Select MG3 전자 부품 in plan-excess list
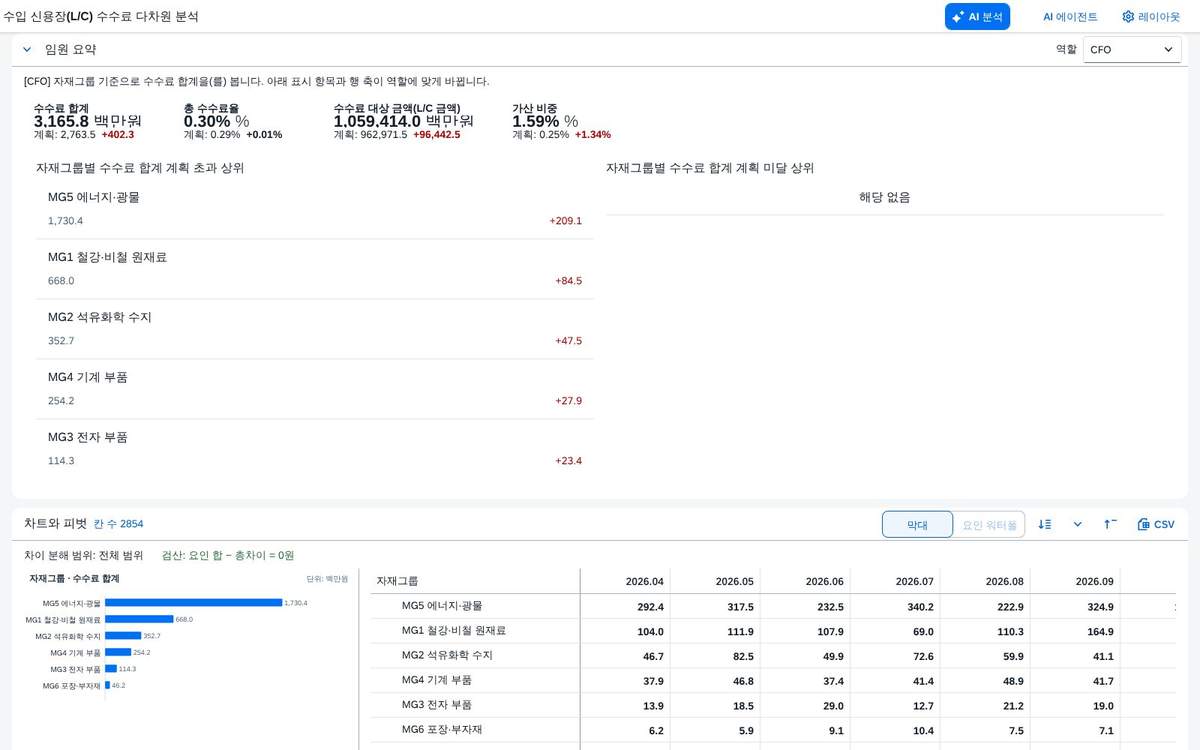The width and height of the screenshot is (1200, 750). 314,449
